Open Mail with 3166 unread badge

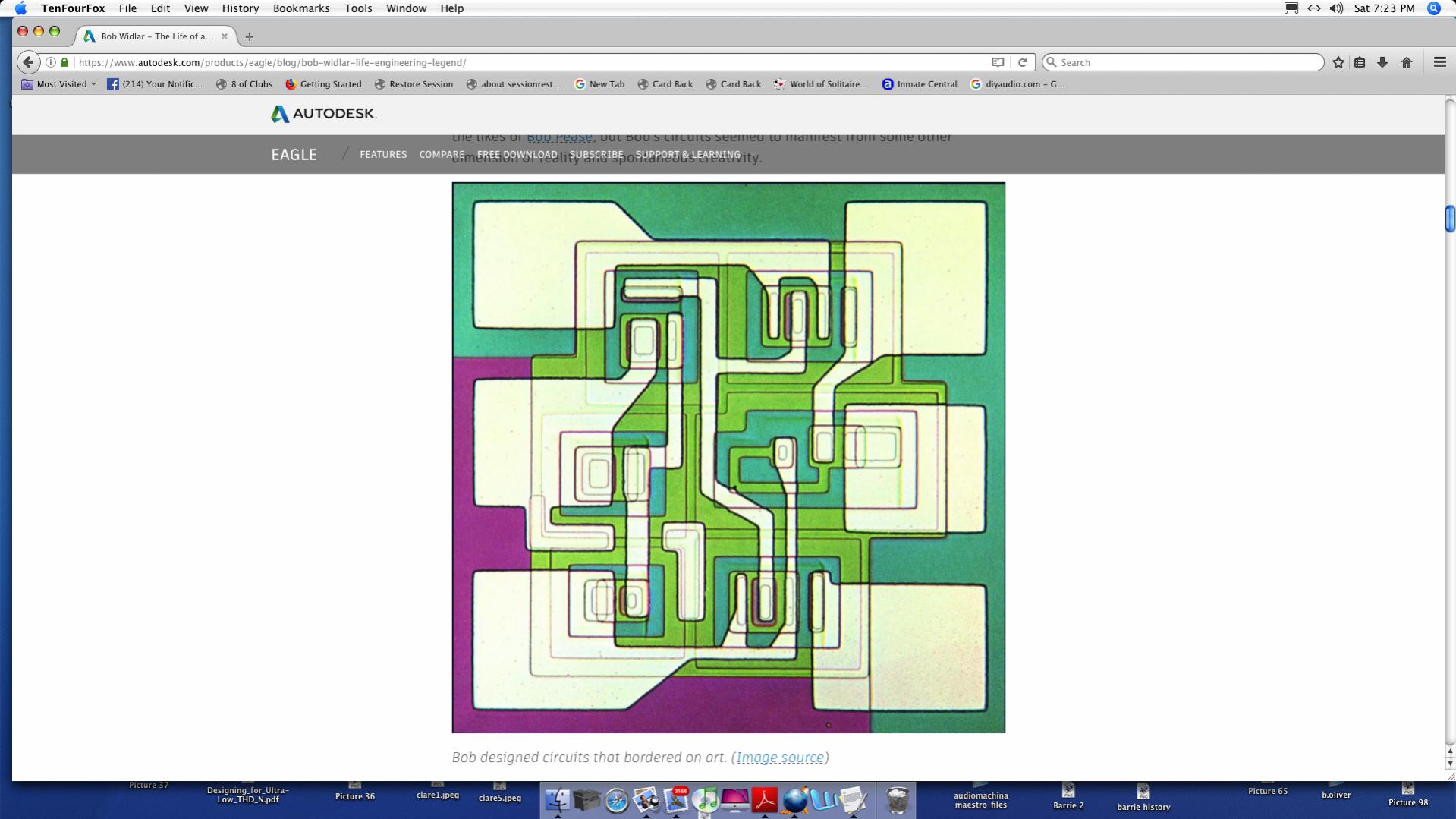(x=675, y=800)
